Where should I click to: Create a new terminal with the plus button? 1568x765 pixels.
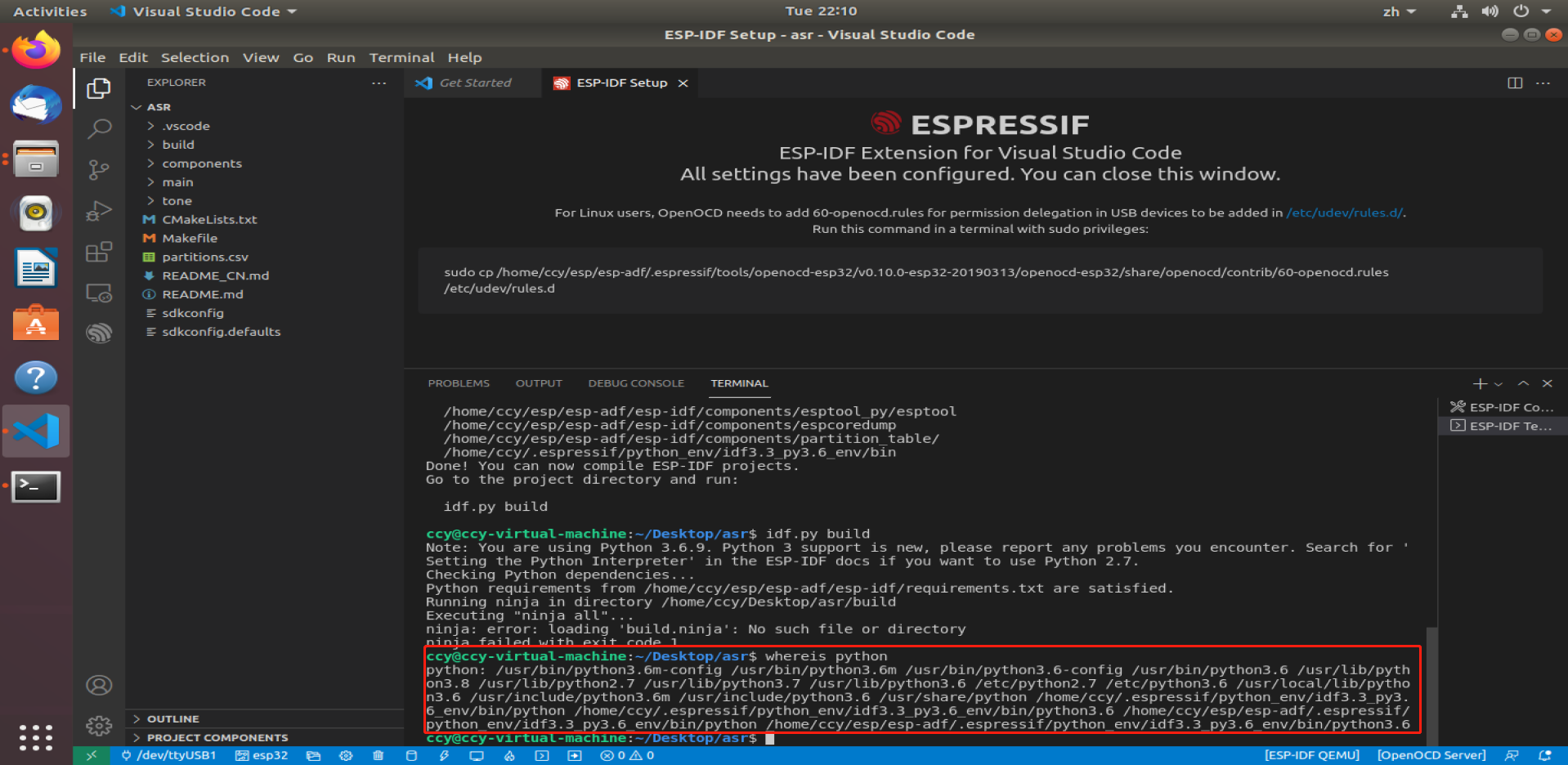point(1478,383)
